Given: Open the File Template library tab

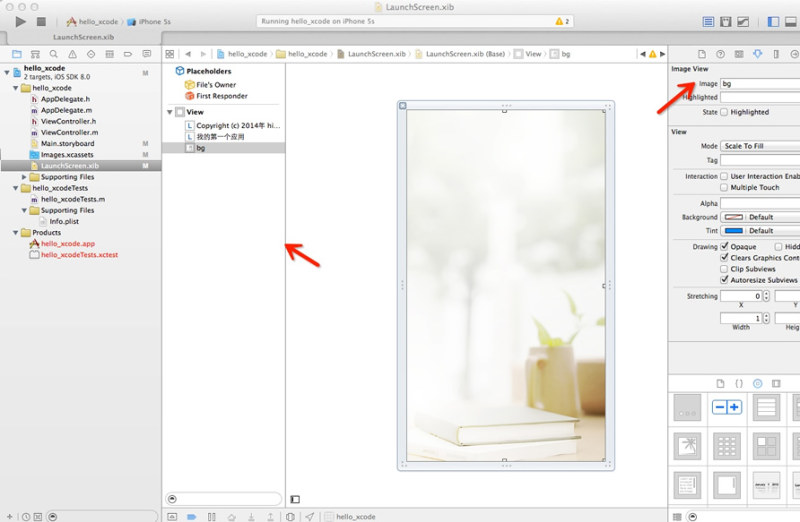Looking at the screenshot, I should tap(720, 383).
